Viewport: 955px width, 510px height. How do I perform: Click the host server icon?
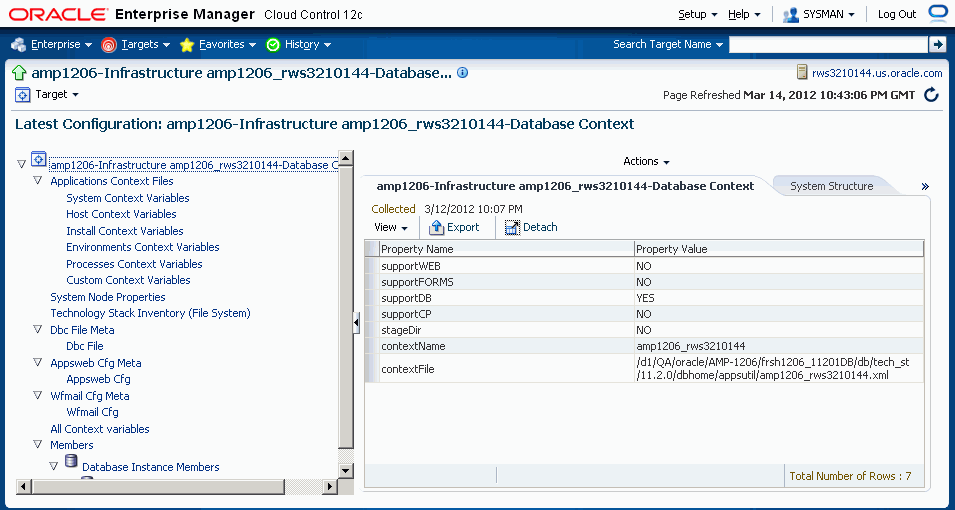(803, 73)
